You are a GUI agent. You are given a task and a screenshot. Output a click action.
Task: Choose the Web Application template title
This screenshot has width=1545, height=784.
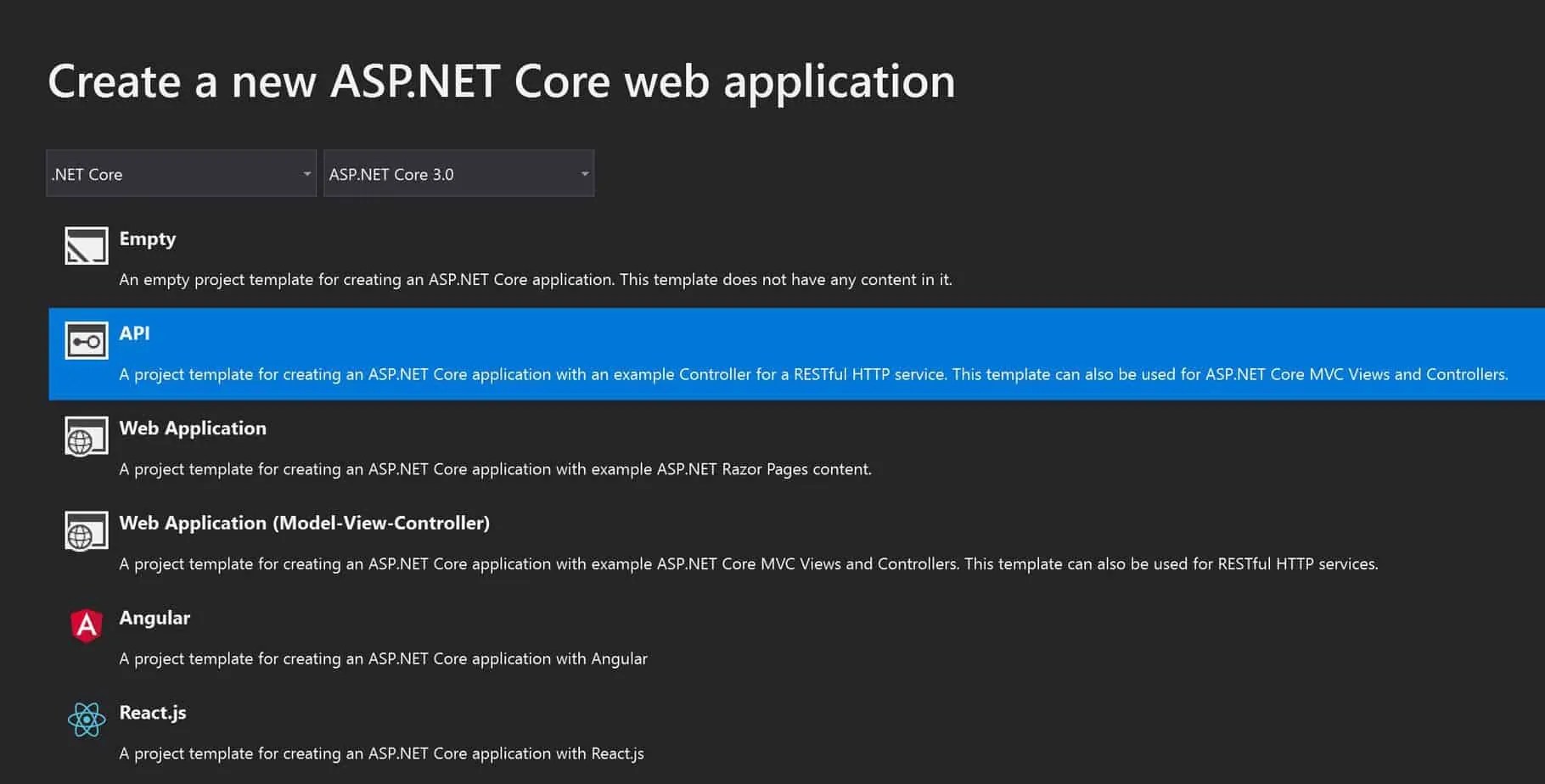tap(193, 428)
